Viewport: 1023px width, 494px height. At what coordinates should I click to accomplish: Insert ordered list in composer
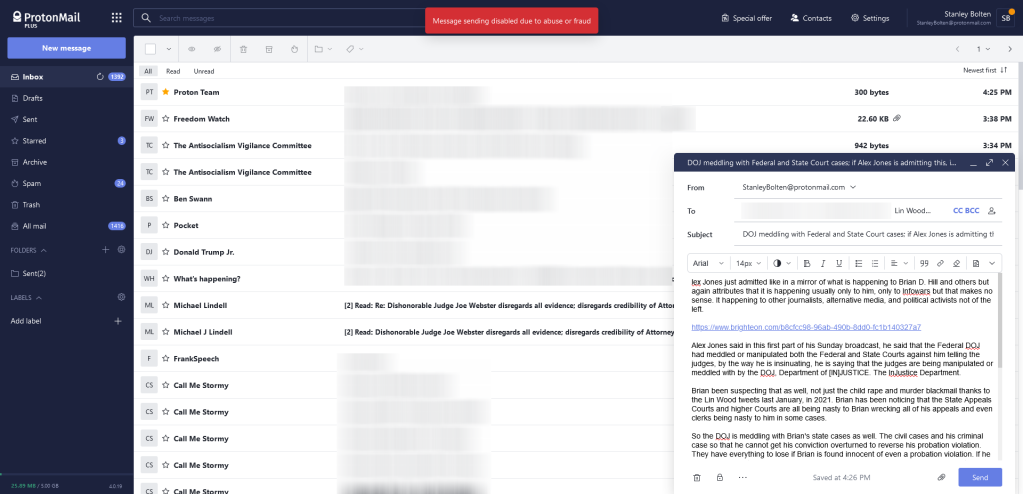(x=875, y=263)
